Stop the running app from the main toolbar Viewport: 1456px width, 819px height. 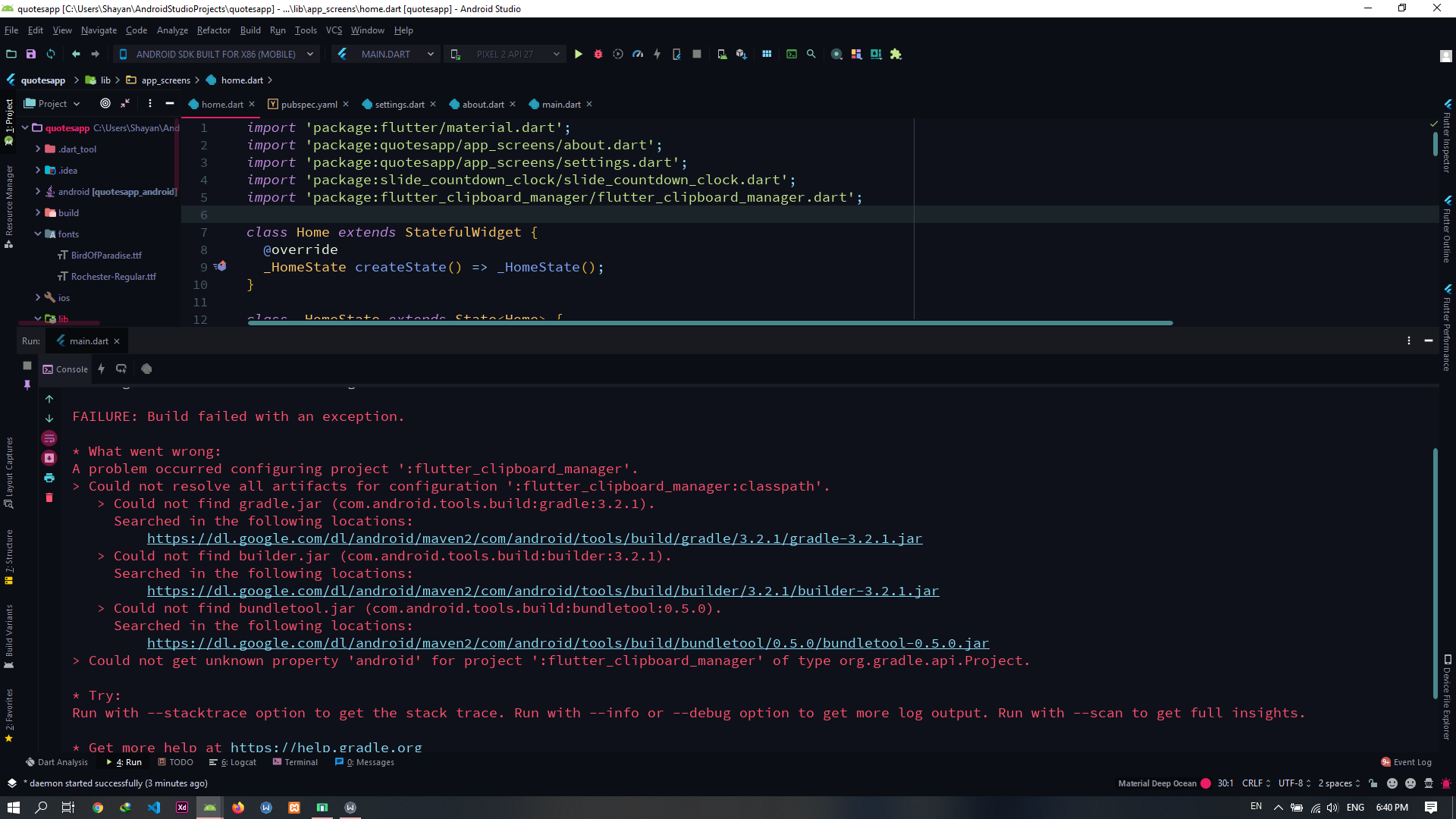[697, 55]
